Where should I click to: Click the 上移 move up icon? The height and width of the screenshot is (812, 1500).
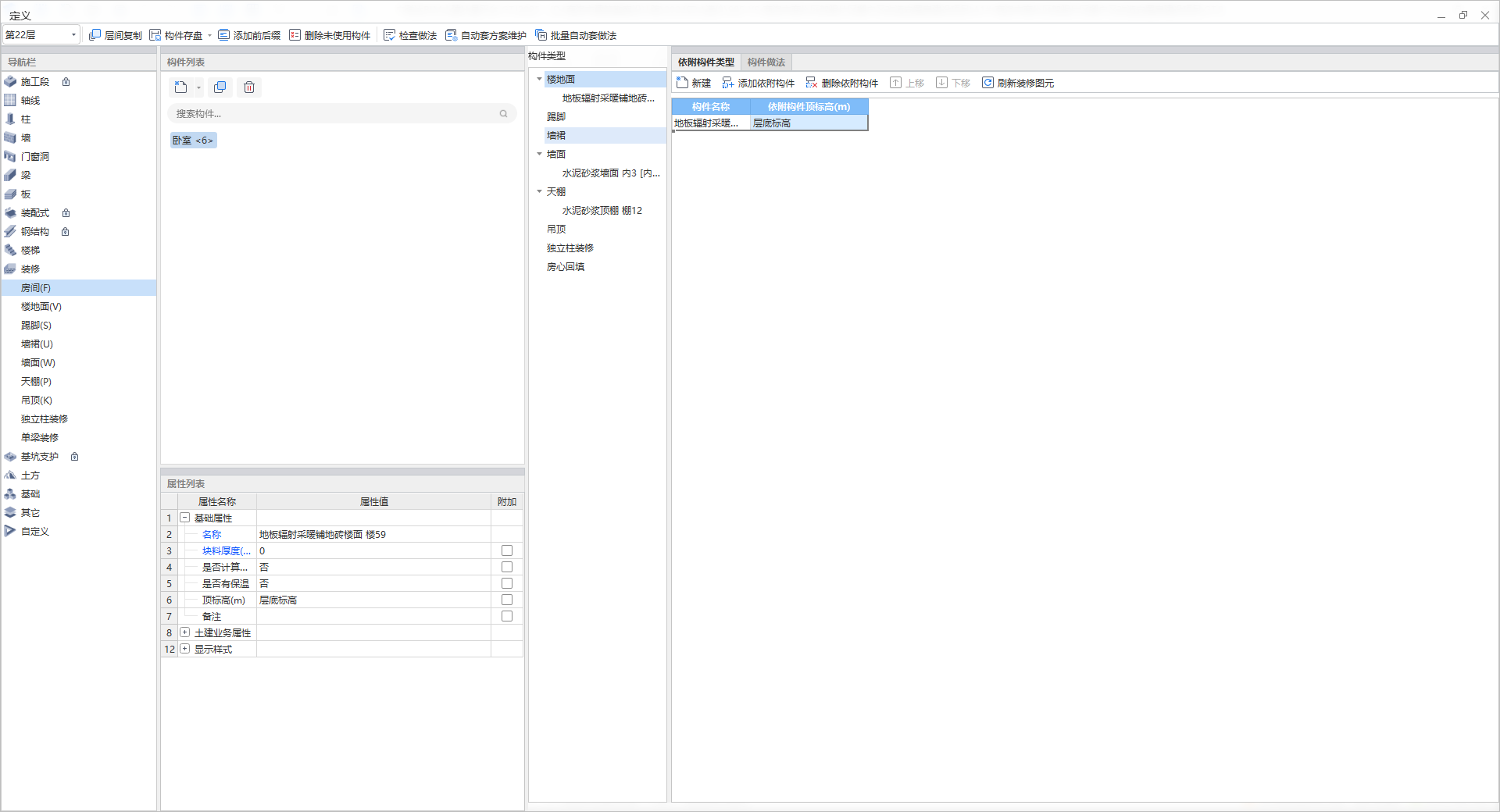895,83
